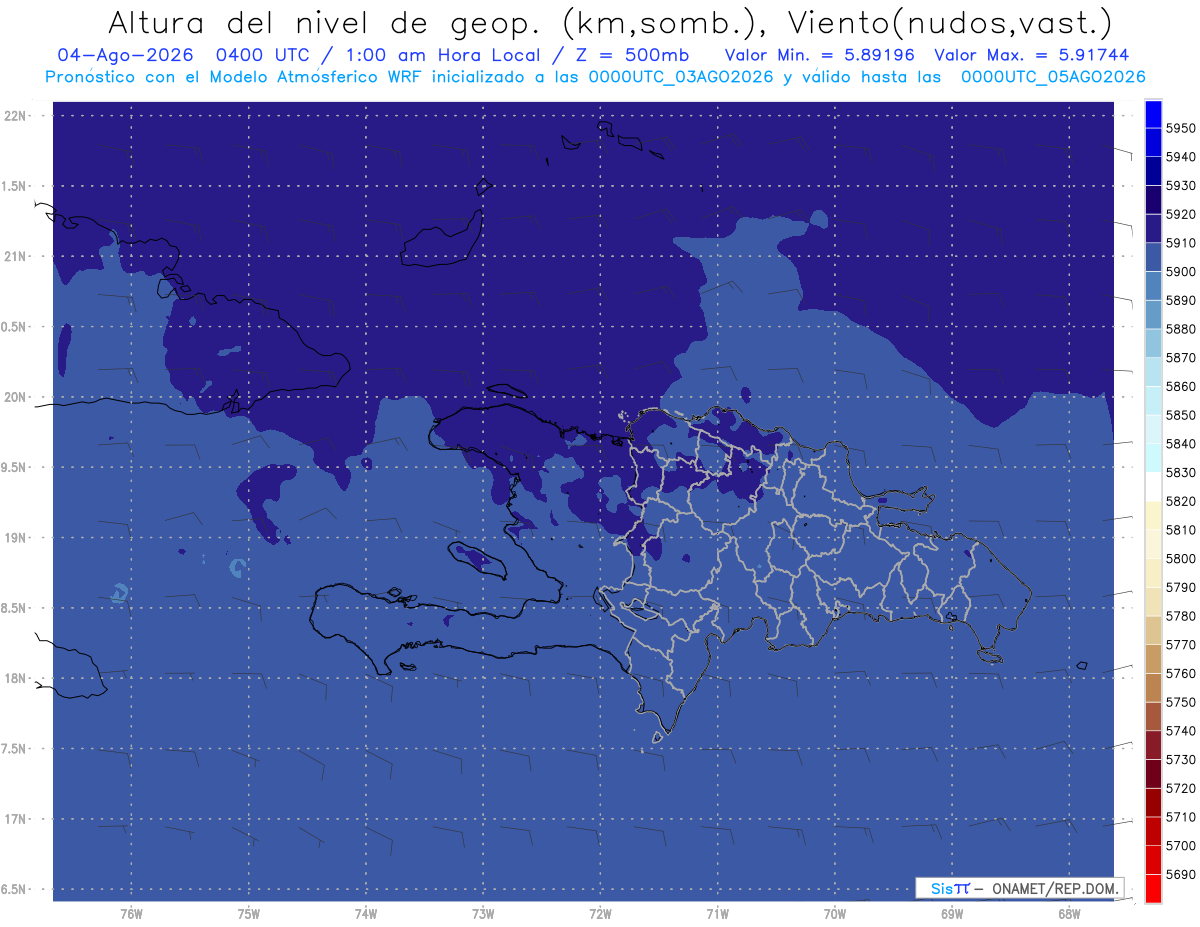
Task: Click the "5690" colorbar value
Action: (1180, 874)
